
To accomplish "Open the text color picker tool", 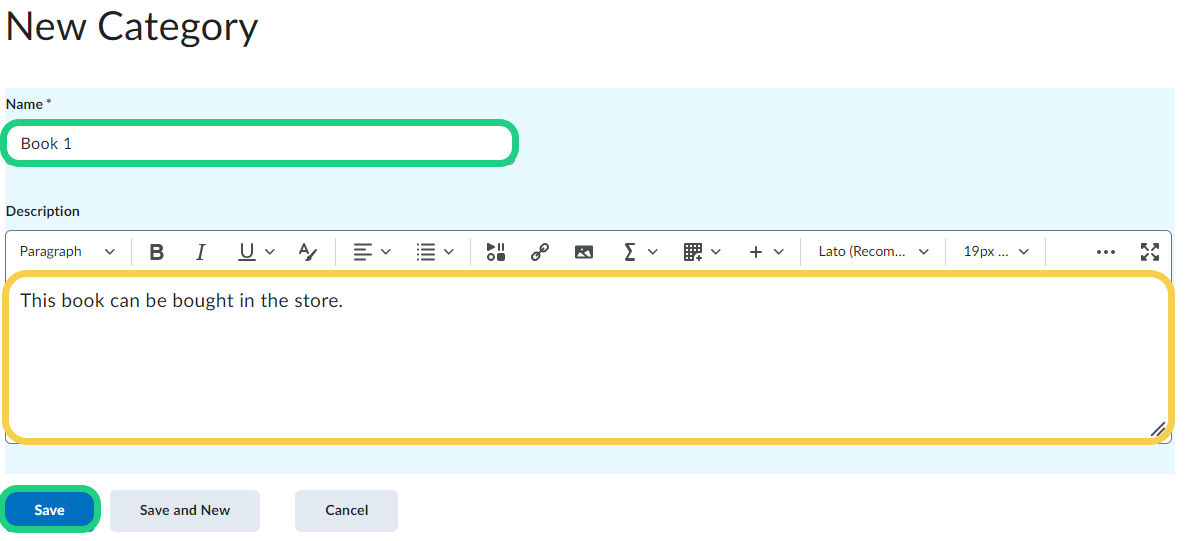I will 308,252.
